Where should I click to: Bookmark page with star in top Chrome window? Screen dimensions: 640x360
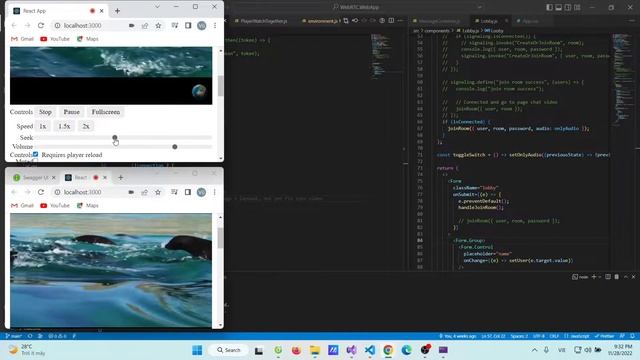coord(158,25)
